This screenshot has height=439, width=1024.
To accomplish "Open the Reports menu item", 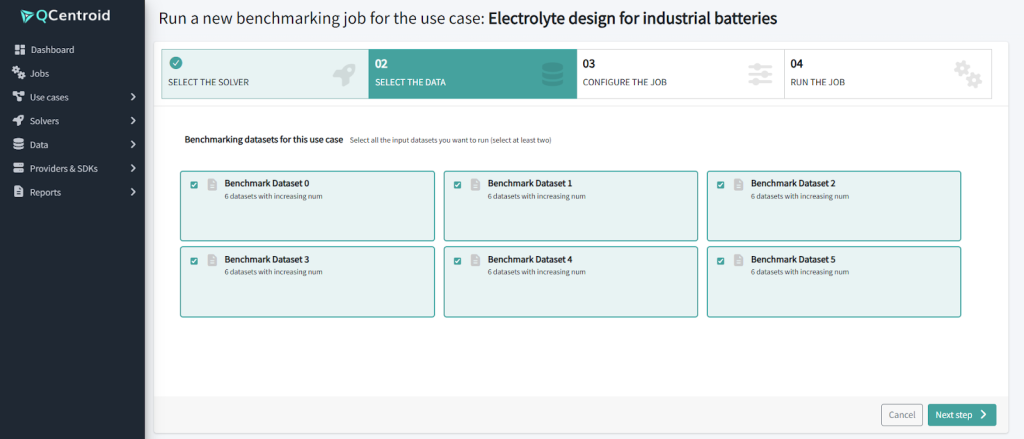I will click(45, 192).
